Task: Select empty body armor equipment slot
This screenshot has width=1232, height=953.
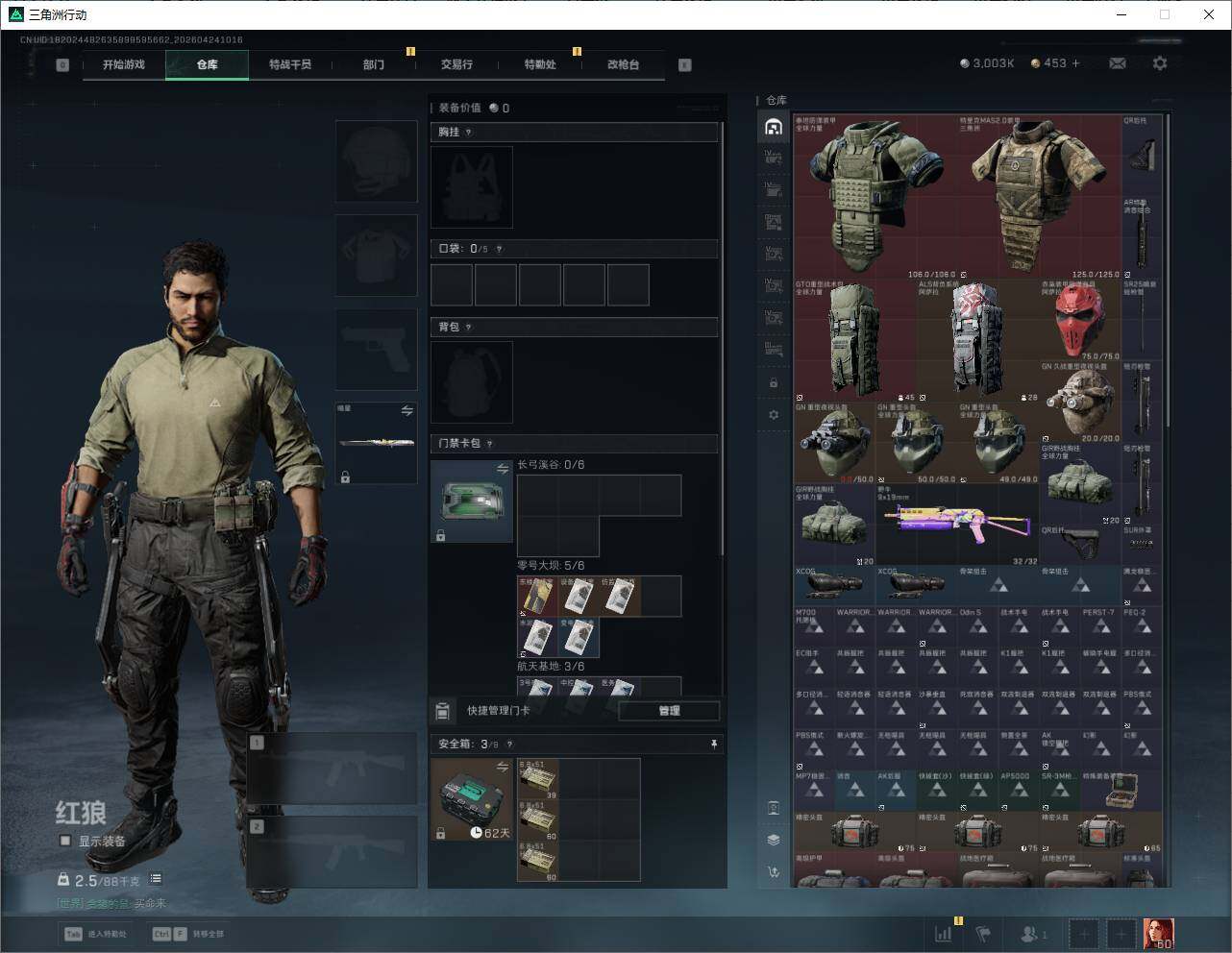Action: [x=376, y=256]
